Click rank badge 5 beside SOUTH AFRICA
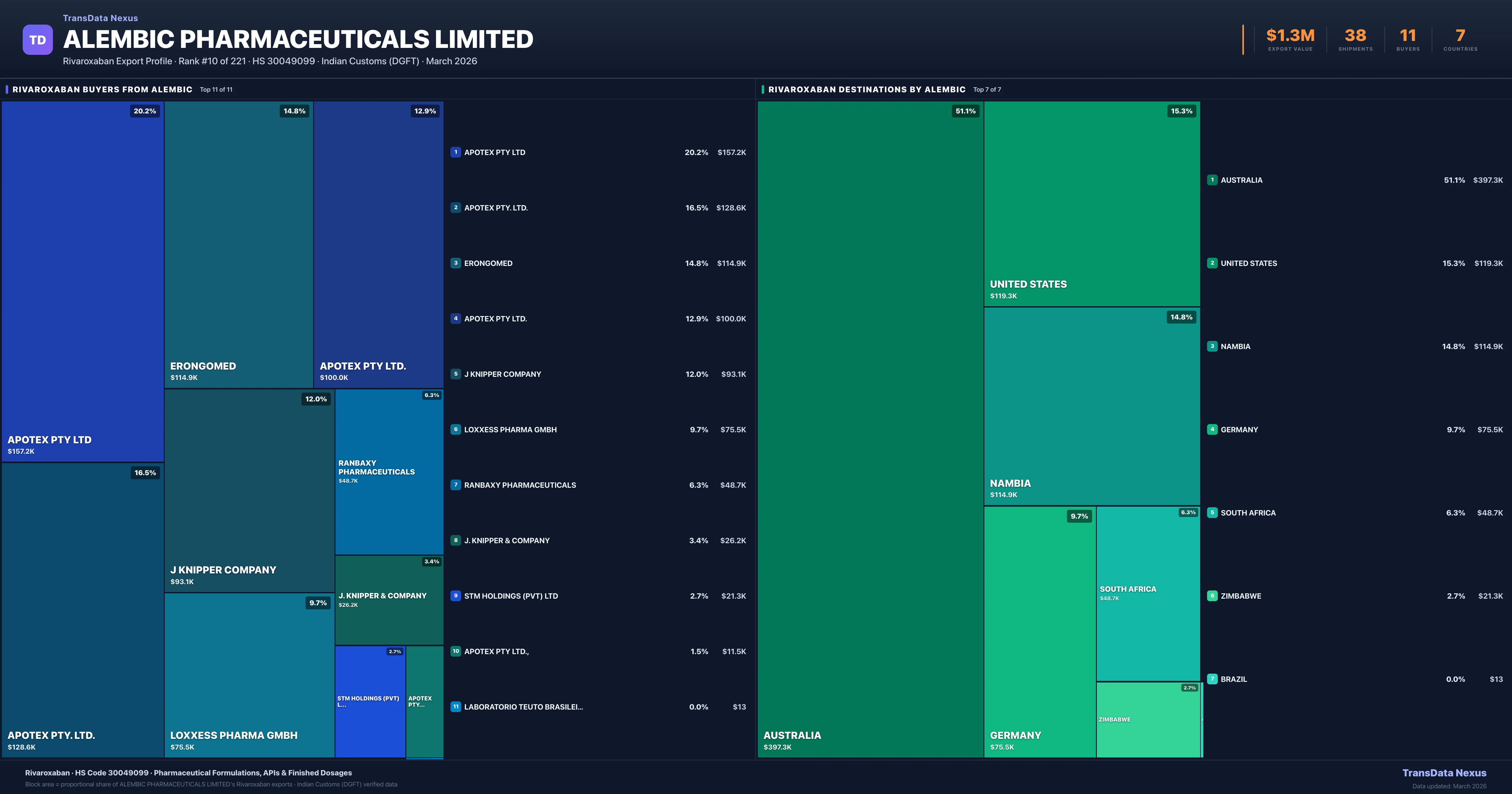 1212,513
